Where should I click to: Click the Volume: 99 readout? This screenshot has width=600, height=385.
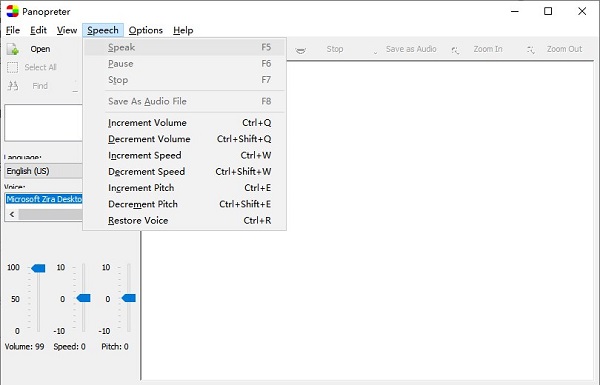click(24, 347)
